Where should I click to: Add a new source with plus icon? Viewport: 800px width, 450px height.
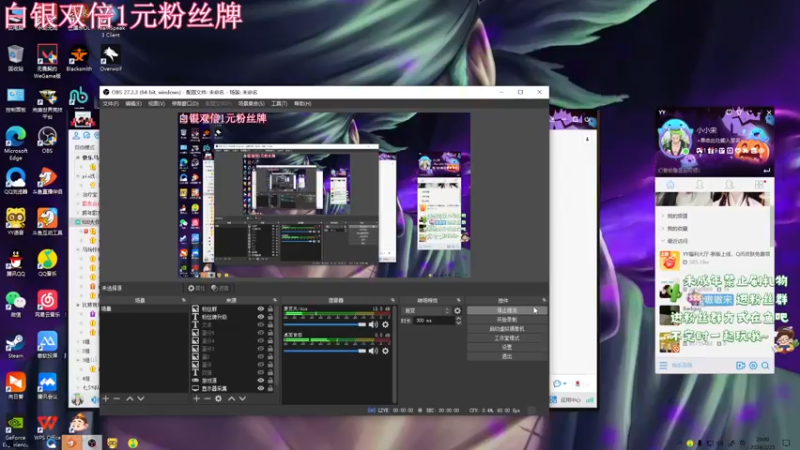click(196, 398)
